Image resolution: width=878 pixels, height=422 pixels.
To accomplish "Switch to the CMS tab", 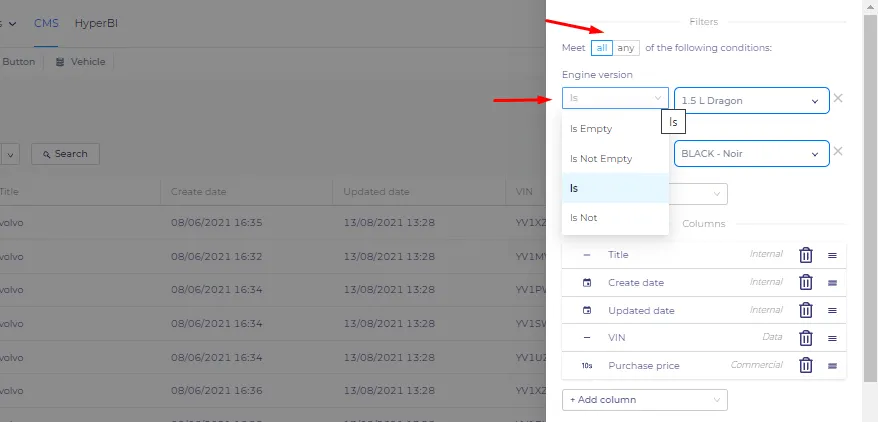I will 46,24.
